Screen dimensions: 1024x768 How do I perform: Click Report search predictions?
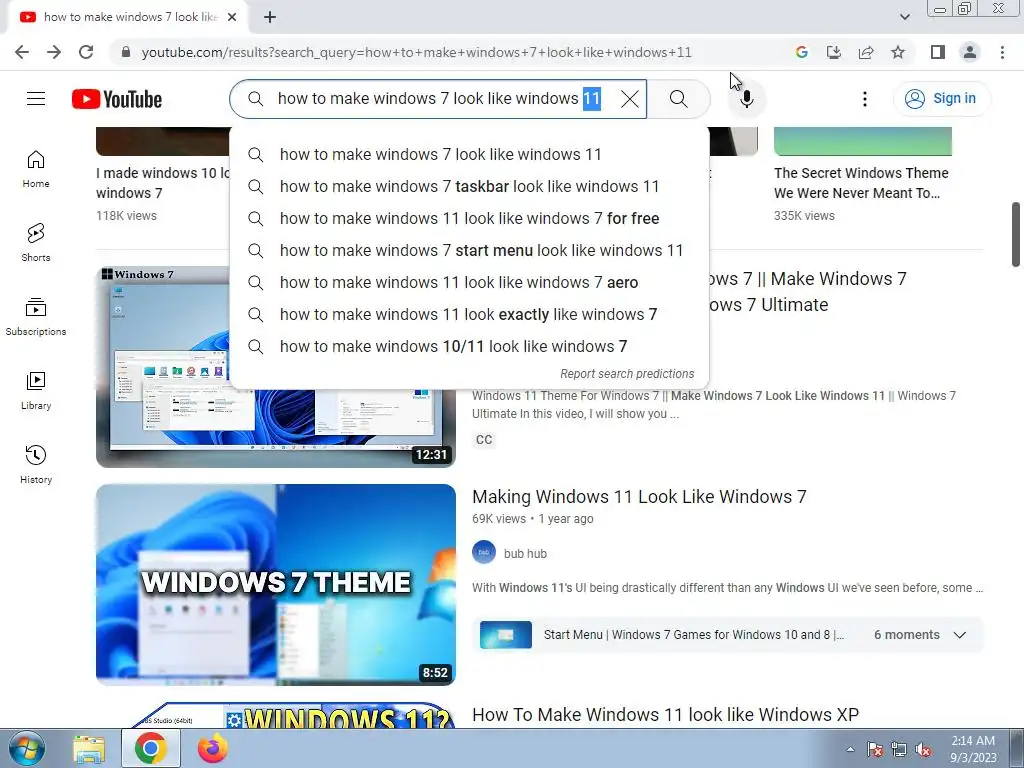(627, 374)
